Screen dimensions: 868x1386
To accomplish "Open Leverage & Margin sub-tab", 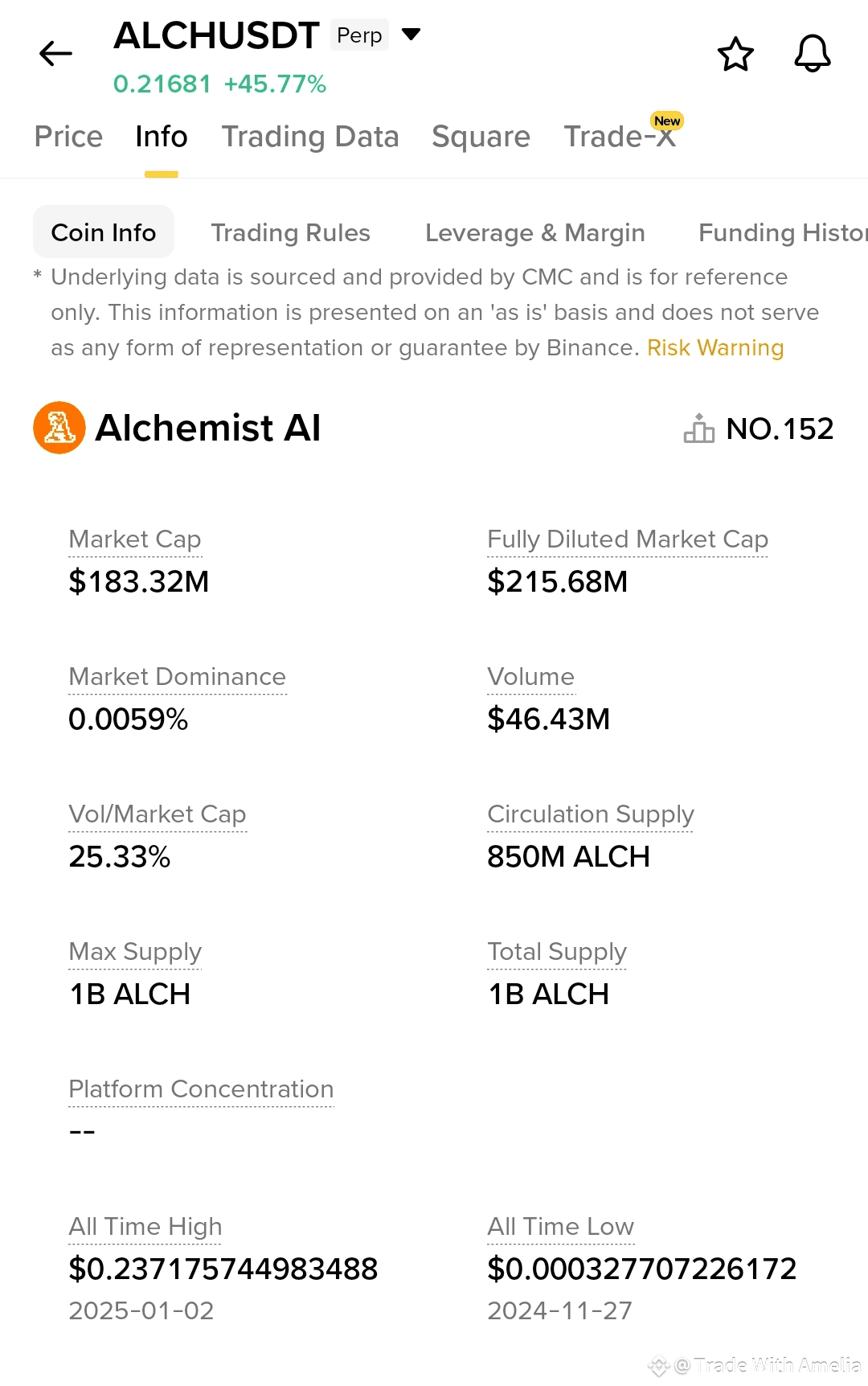I will coord(534,232).
